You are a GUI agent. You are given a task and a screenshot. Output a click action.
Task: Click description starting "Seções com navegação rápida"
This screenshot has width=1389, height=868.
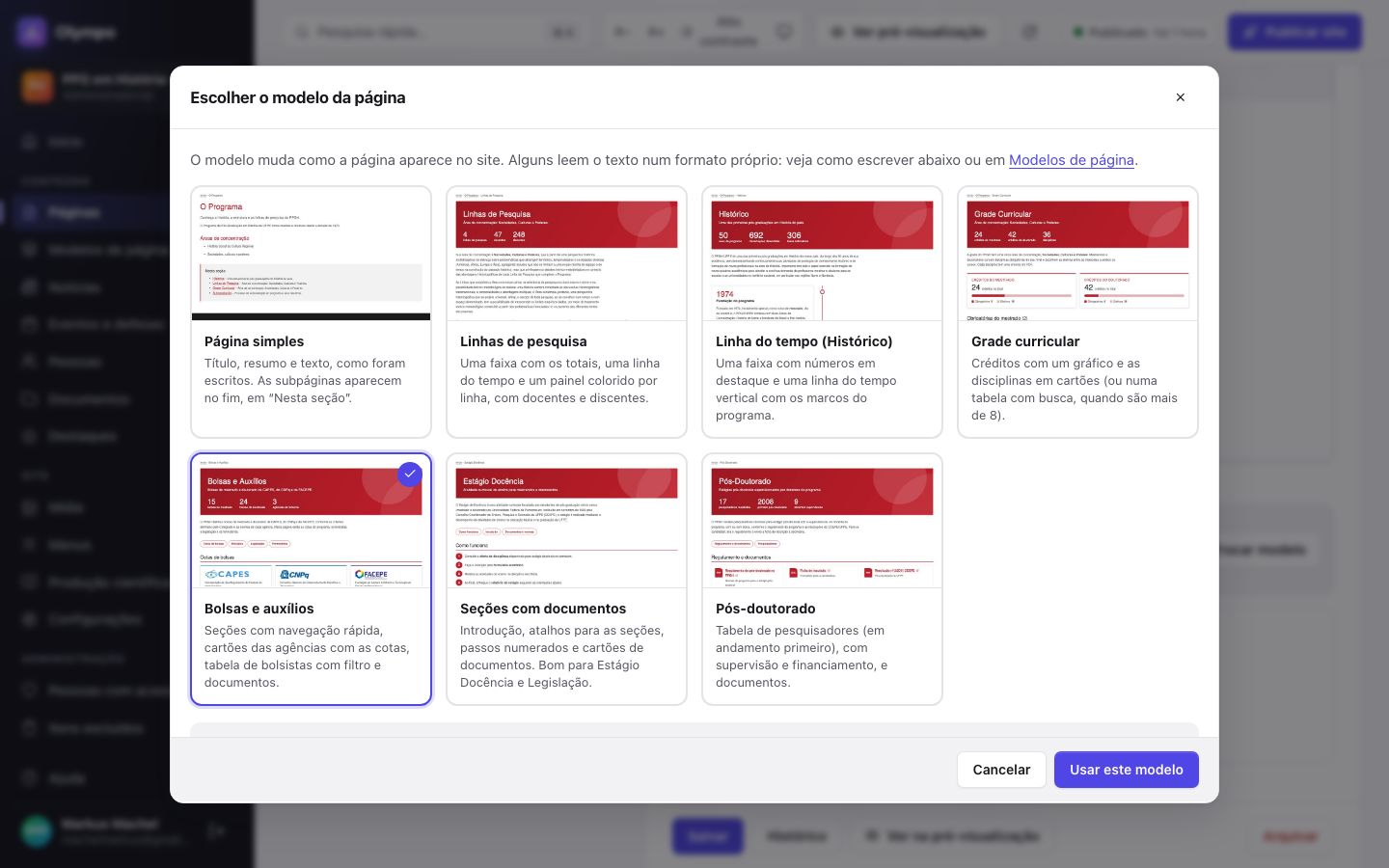click(x=307, y=657)
